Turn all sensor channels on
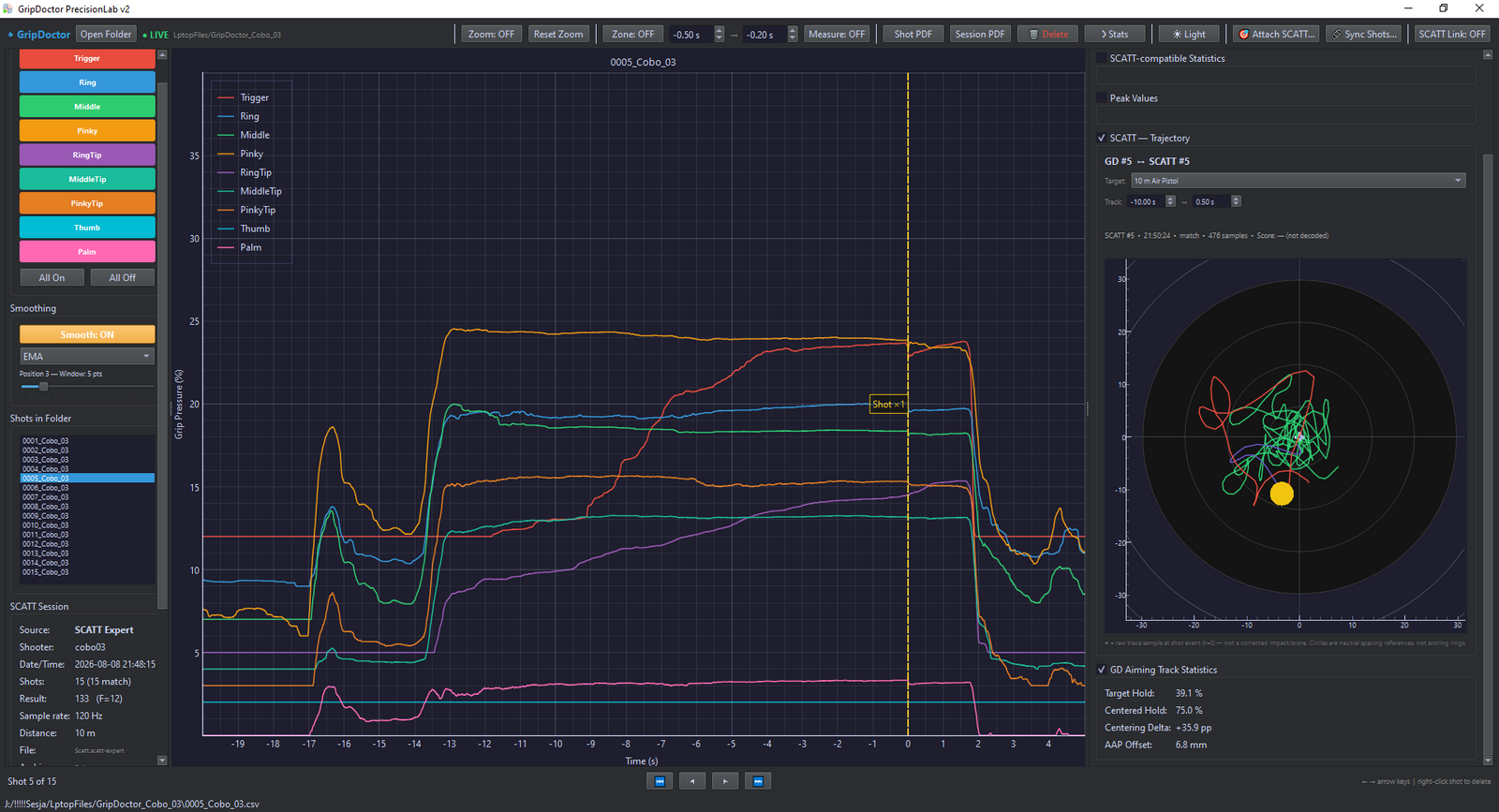1499x812 pixels. tap(52, 278)
